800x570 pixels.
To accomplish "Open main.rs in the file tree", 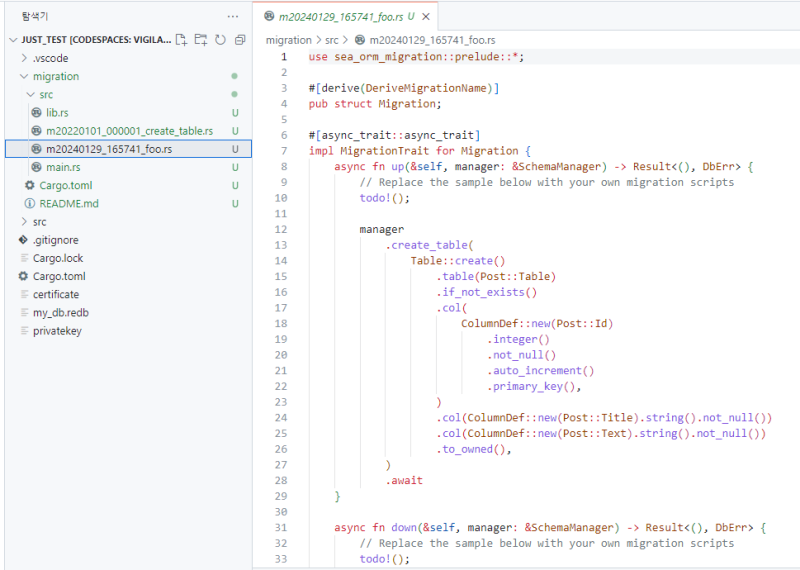I will coord(63,167).
